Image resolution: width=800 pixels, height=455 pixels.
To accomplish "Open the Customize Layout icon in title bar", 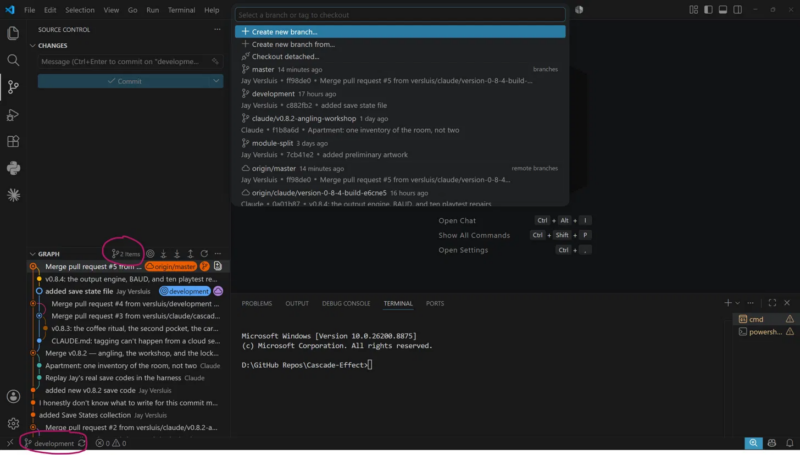I will (x=693, y=10).
